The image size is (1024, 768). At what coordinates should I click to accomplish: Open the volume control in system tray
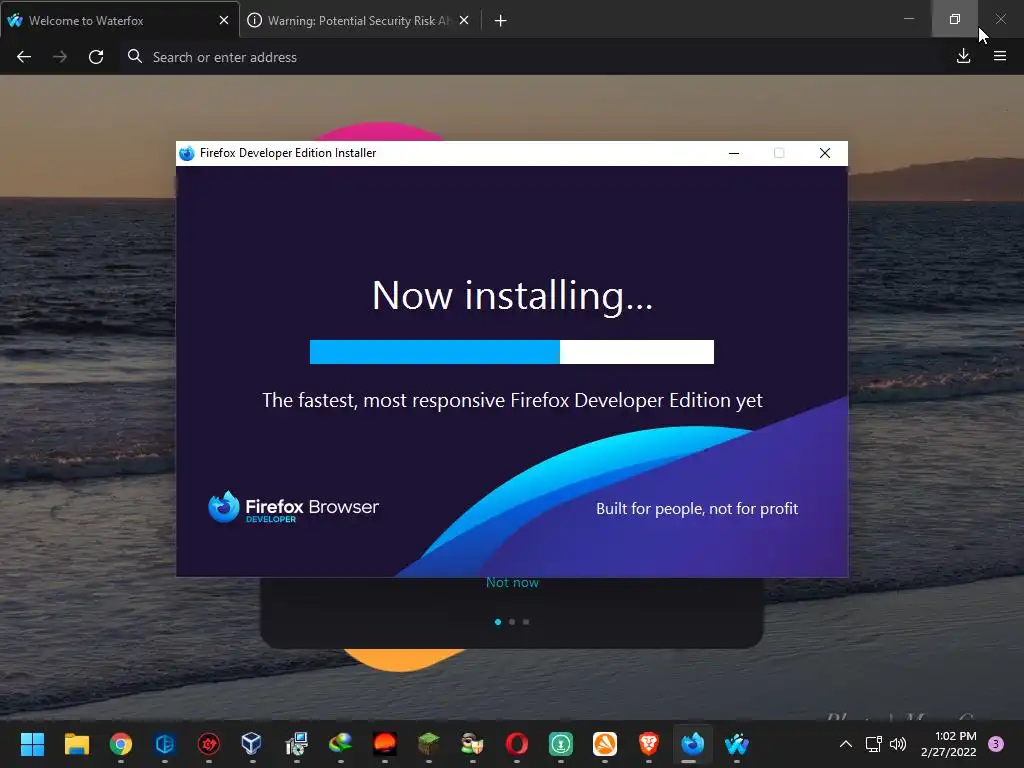[x=898, y=744]
